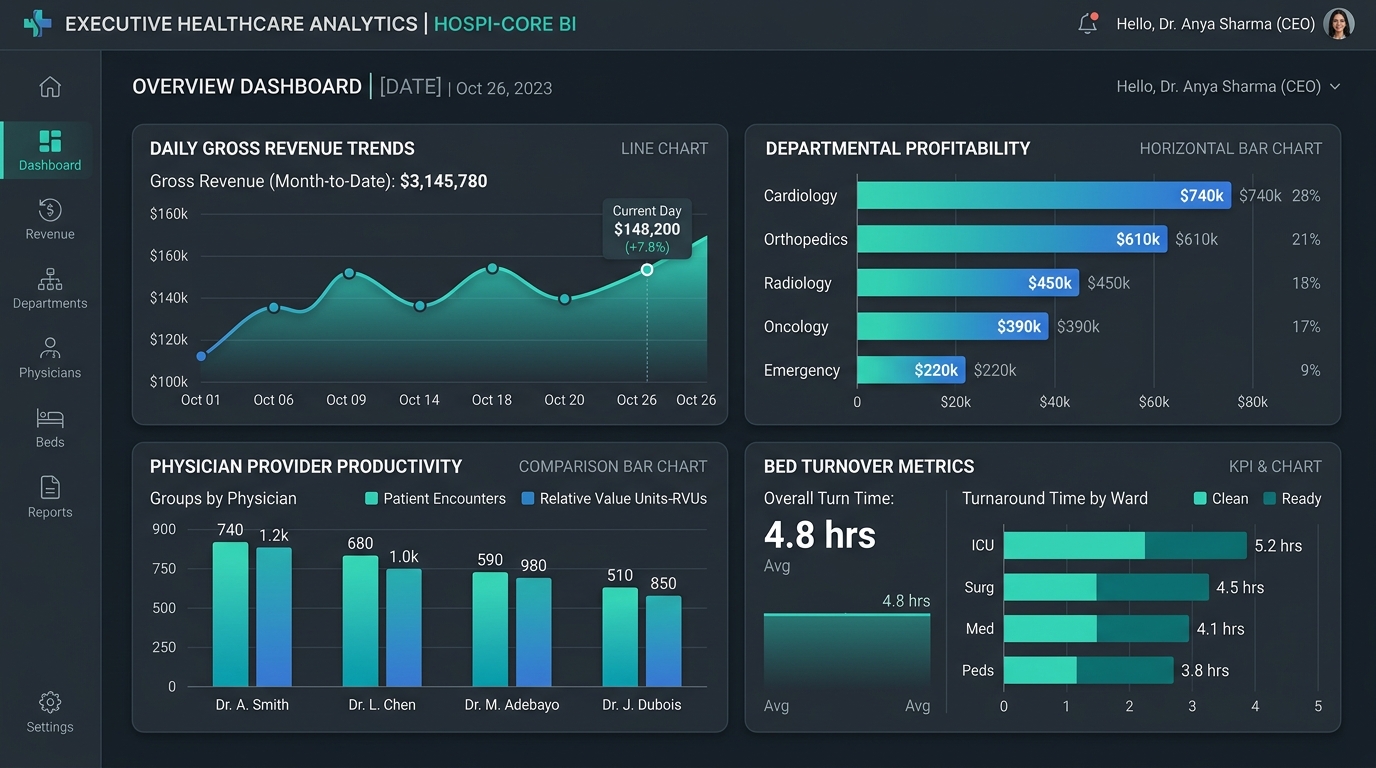Click the Med 4.1 hrs bar
The image size is (1376, 768).
pyautogui.click(x=1096, y=629)
